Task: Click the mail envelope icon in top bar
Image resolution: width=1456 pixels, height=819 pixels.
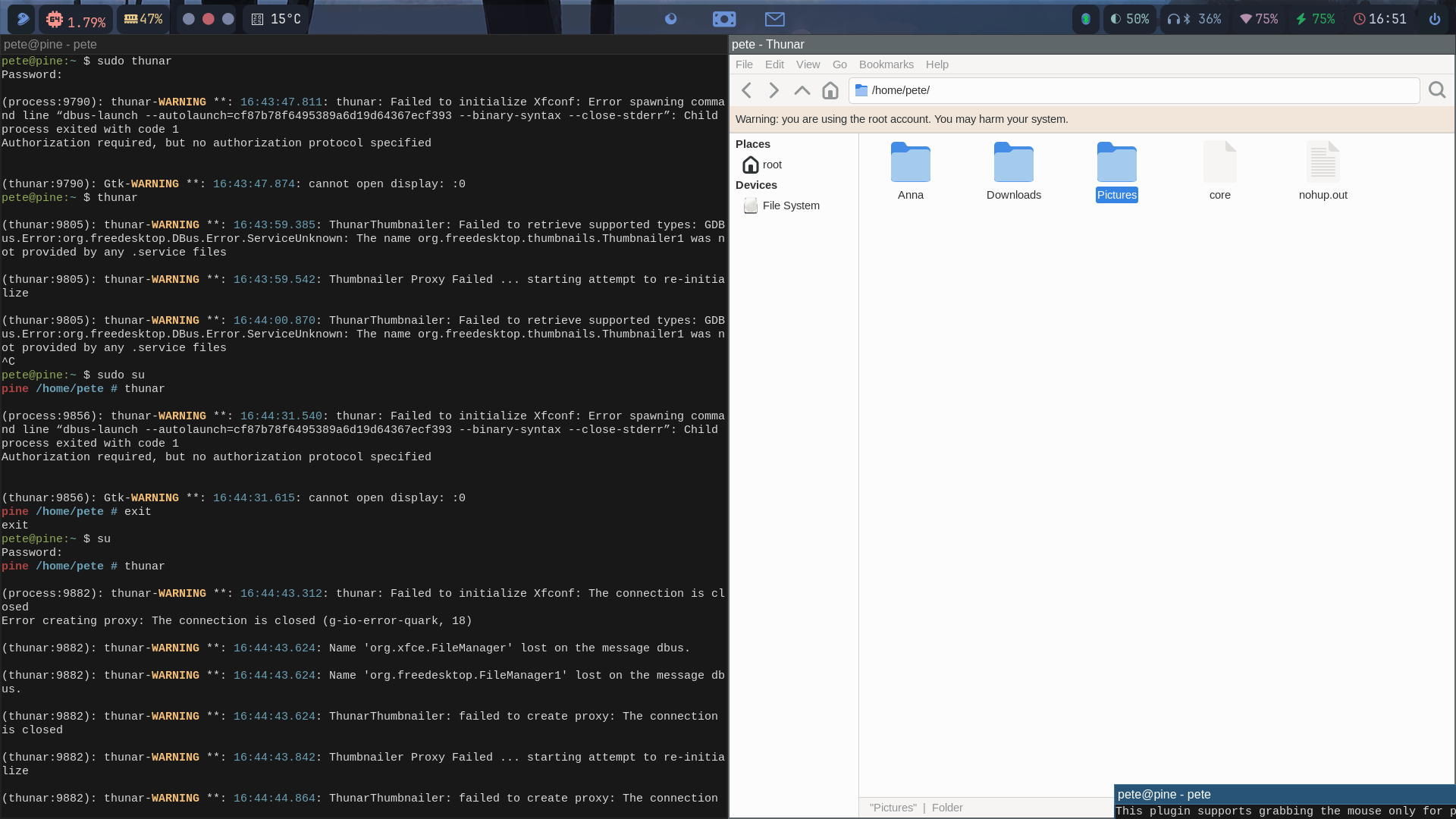Action: [774, 20]
